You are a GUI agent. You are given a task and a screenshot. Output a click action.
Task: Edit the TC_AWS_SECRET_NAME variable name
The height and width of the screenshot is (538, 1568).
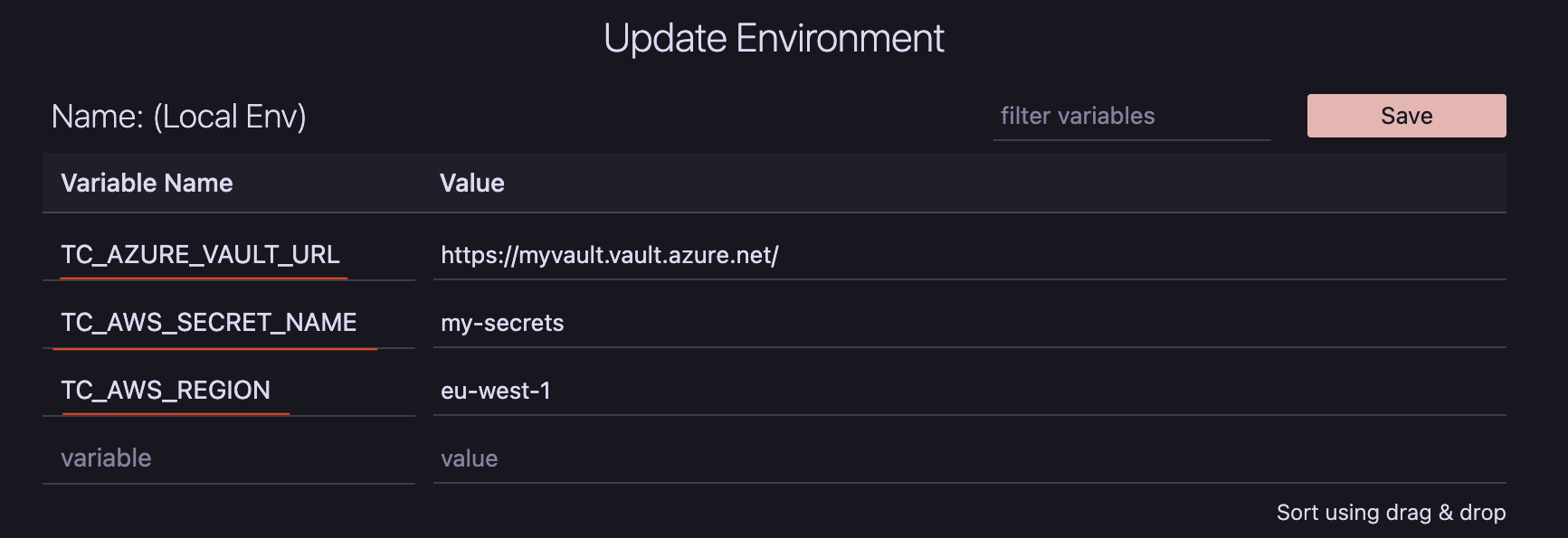pos(209,323)
